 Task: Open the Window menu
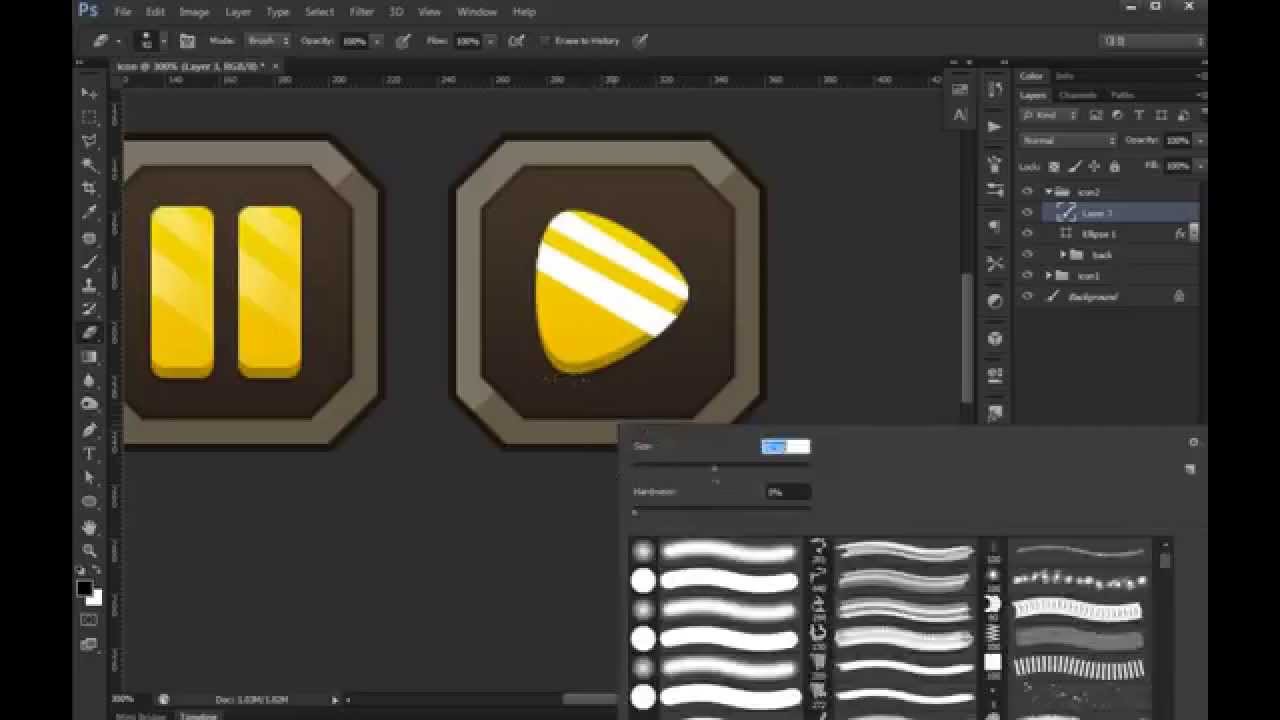point(477,12)
